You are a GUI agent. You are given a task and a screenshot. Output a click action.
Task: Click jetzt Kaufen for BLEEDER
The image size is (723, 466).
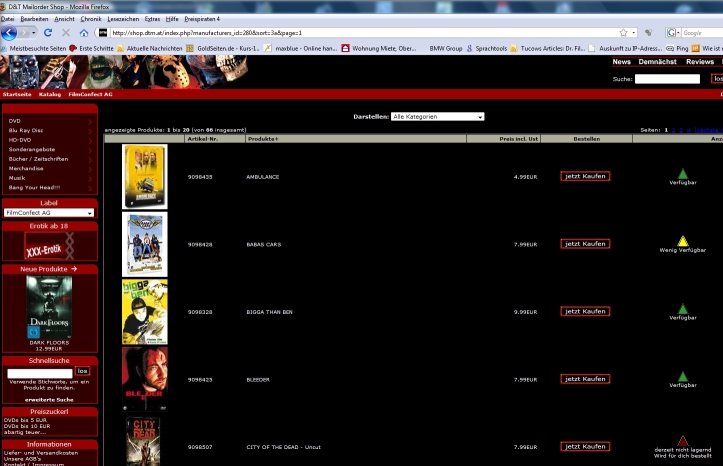tap(585, 379)
